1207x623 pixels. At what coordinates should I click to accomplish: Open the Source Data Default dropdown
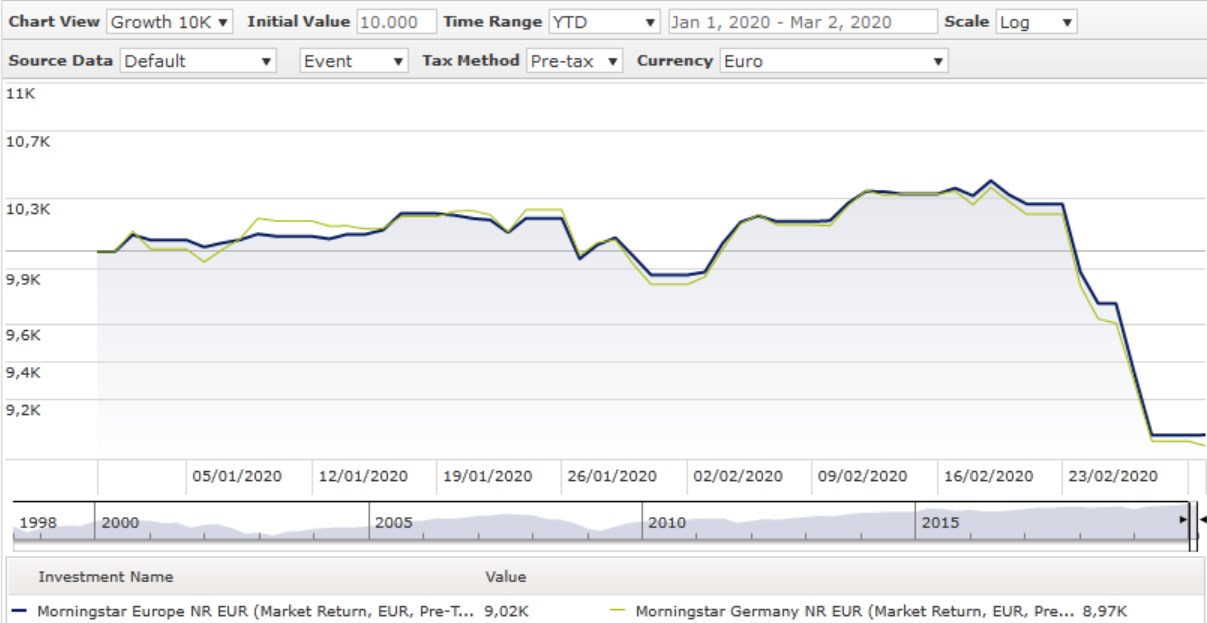tap(198, 61)
